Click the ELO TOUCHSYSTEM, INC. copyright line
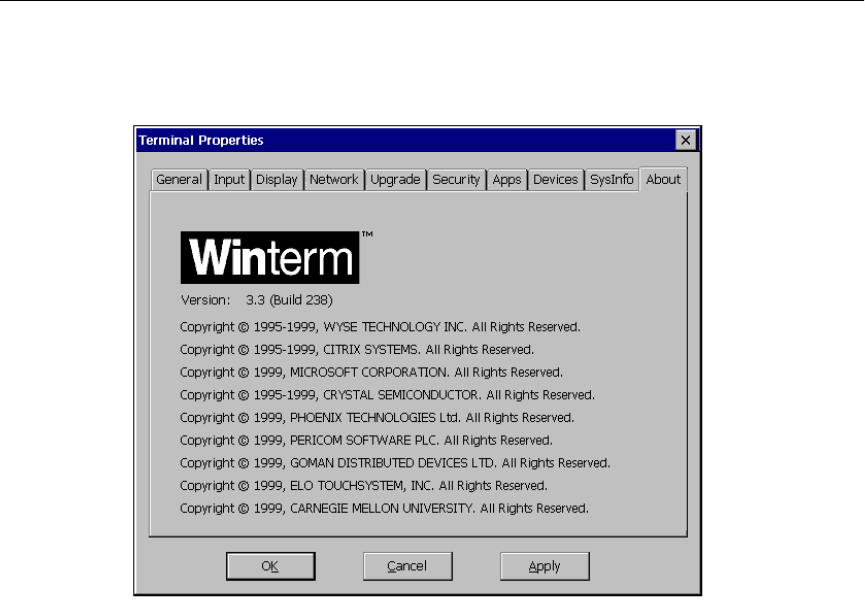 pyautogui.click(x=364, y=485)
